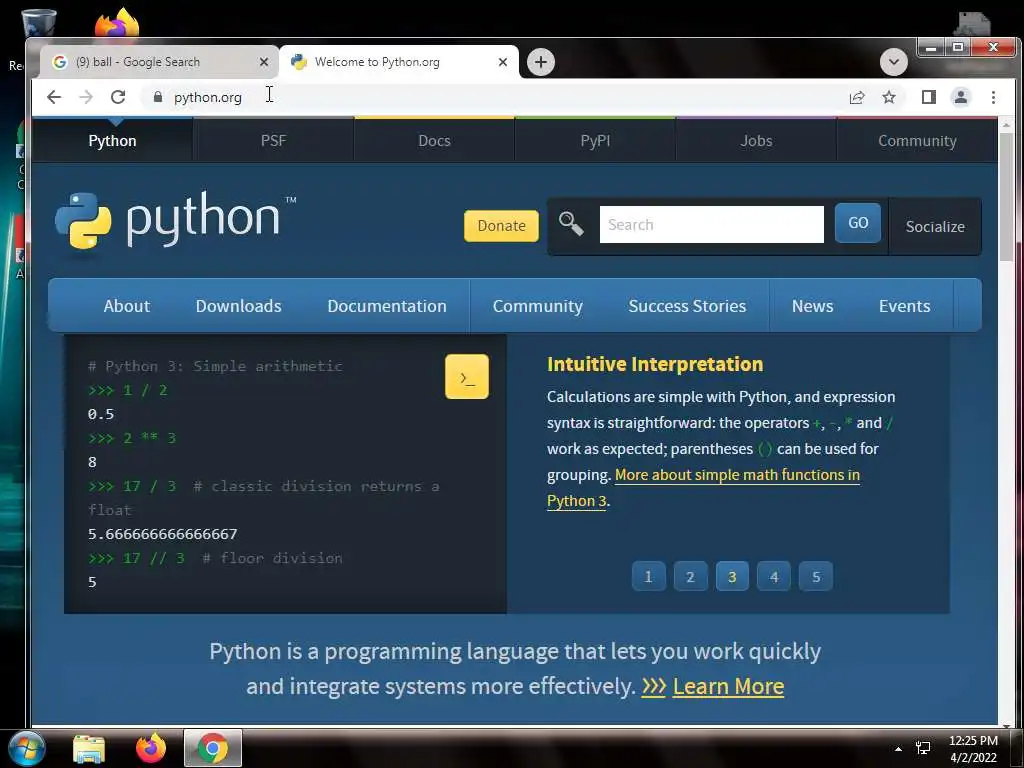The width and height of the screenshot is (1024, 768).
Task: Show slide 4 of the code carousel
Action: 774,576
